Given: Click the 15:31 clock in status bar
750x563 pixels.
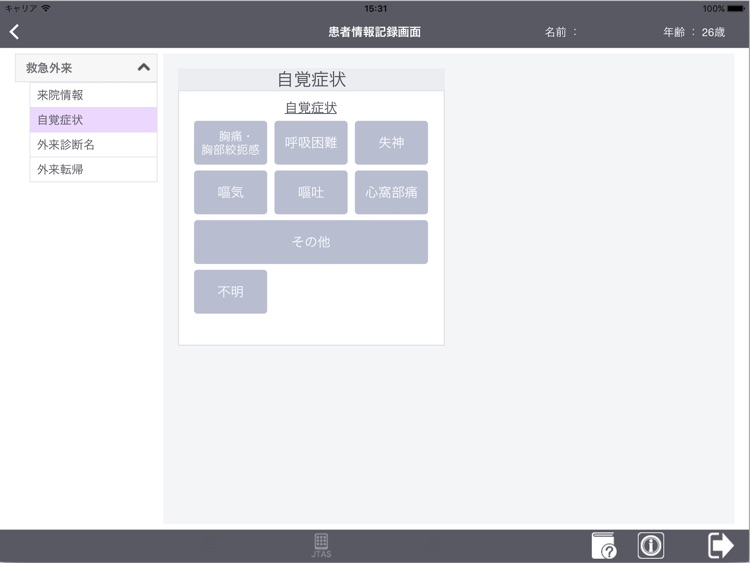Looking at the screenshot, I should click(x=375, y=9).
